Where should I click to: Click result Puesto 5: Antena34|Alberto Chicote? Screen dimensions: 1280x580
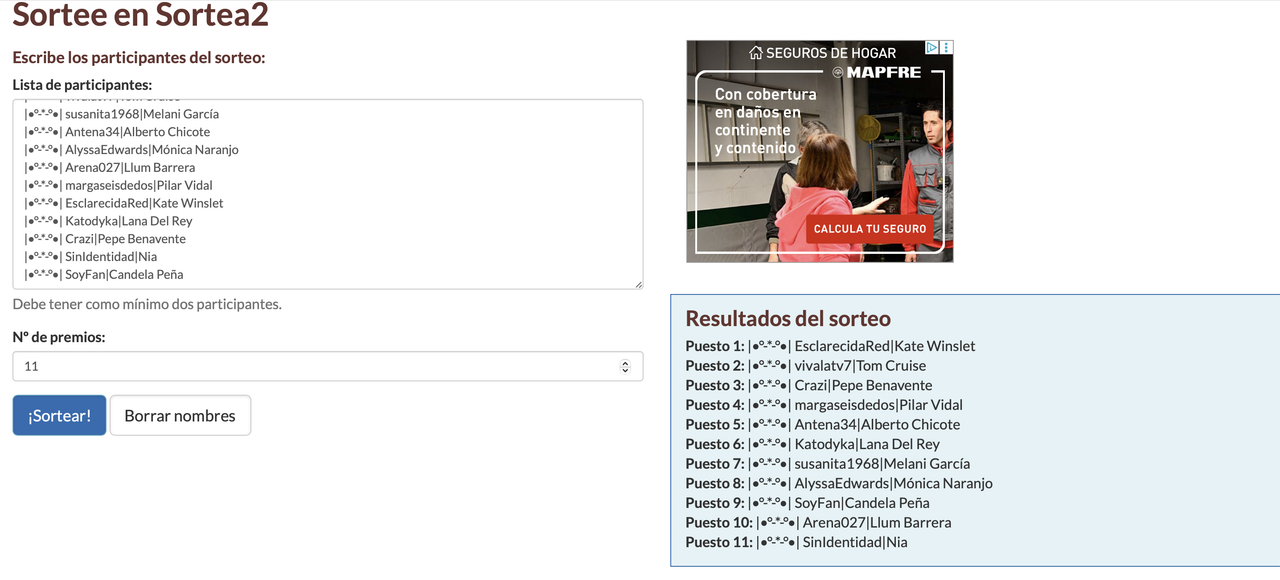(823, 424)
